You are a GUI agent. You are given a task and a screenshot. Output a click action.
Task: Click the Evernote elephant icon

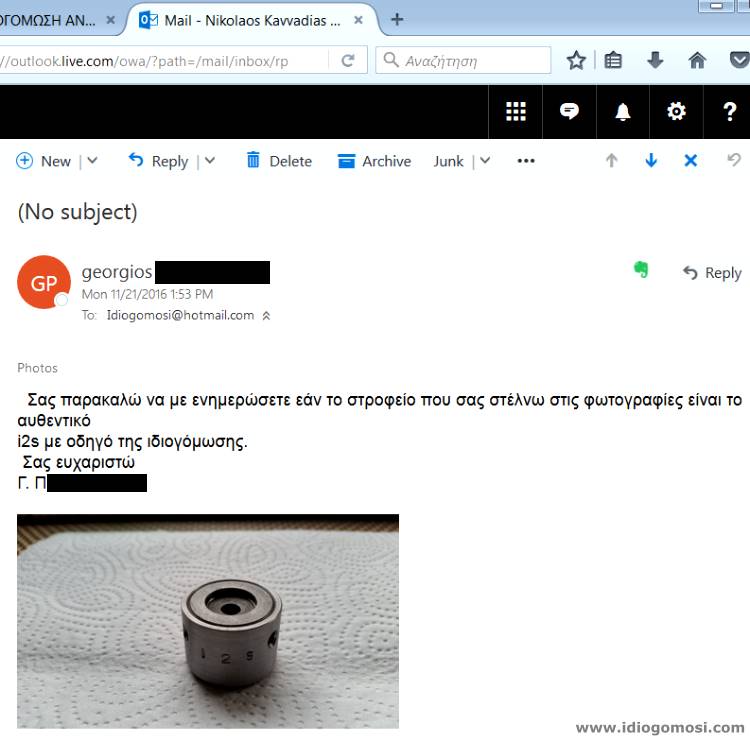coord(641,269)
